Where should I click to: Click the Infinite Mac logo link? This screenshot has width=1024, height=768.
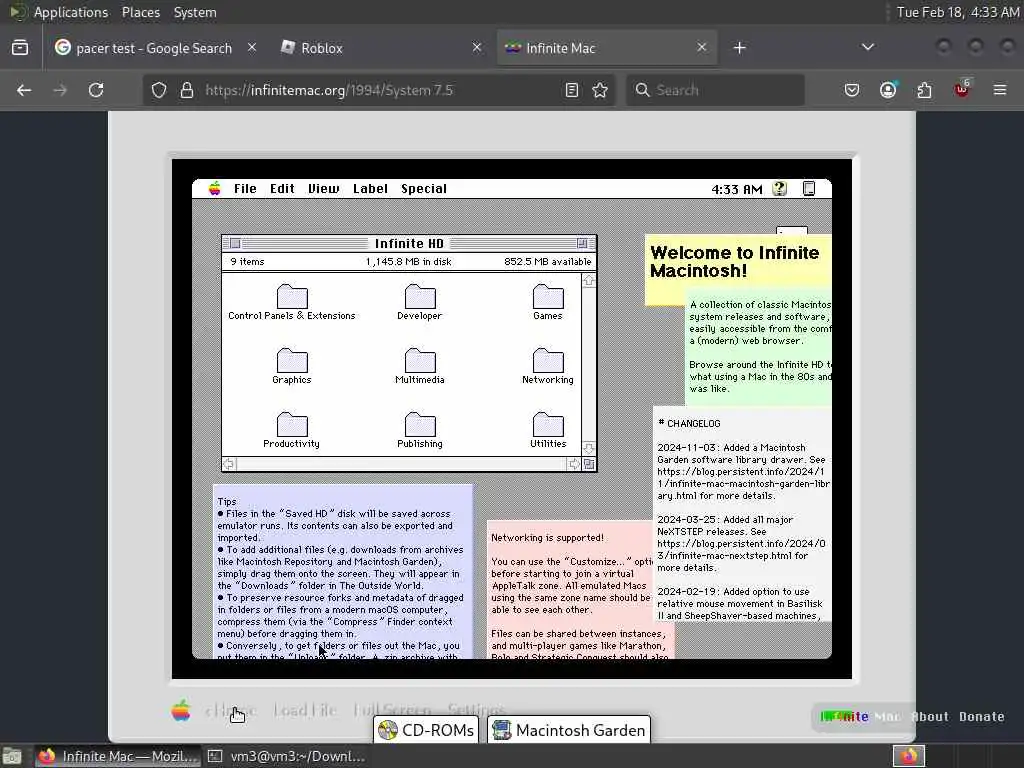coord(860,716)
